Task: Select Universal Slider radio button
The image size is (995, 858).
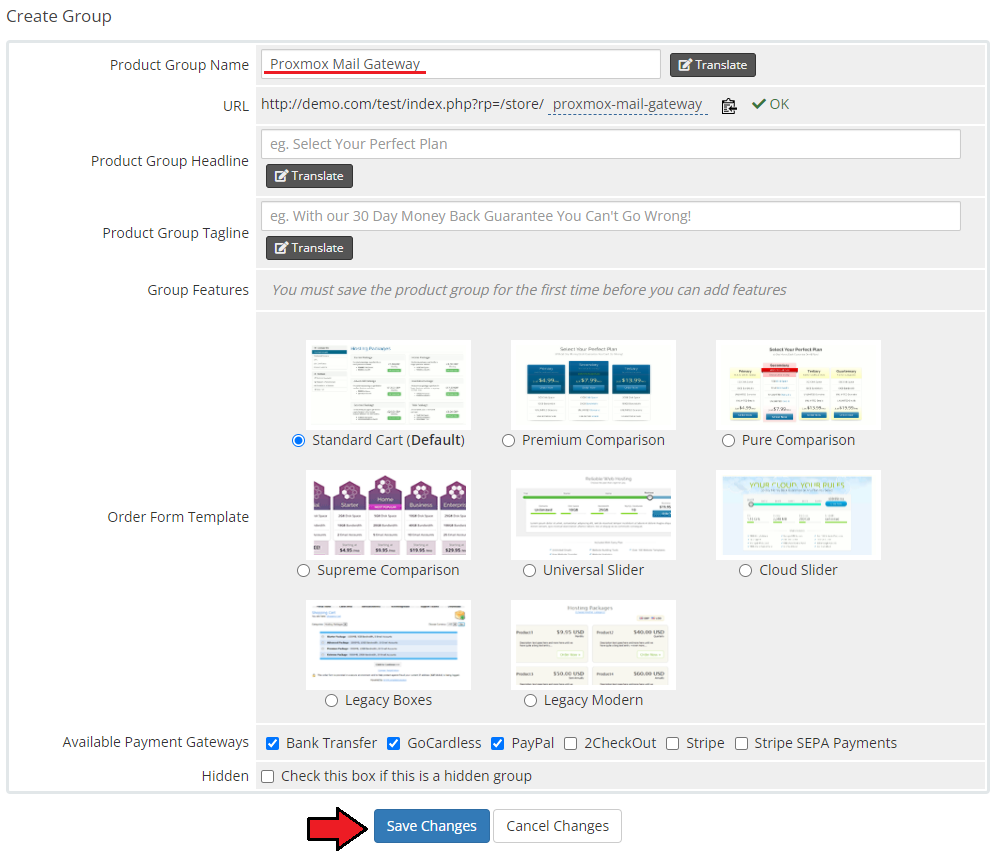Action: pos(529,571)
